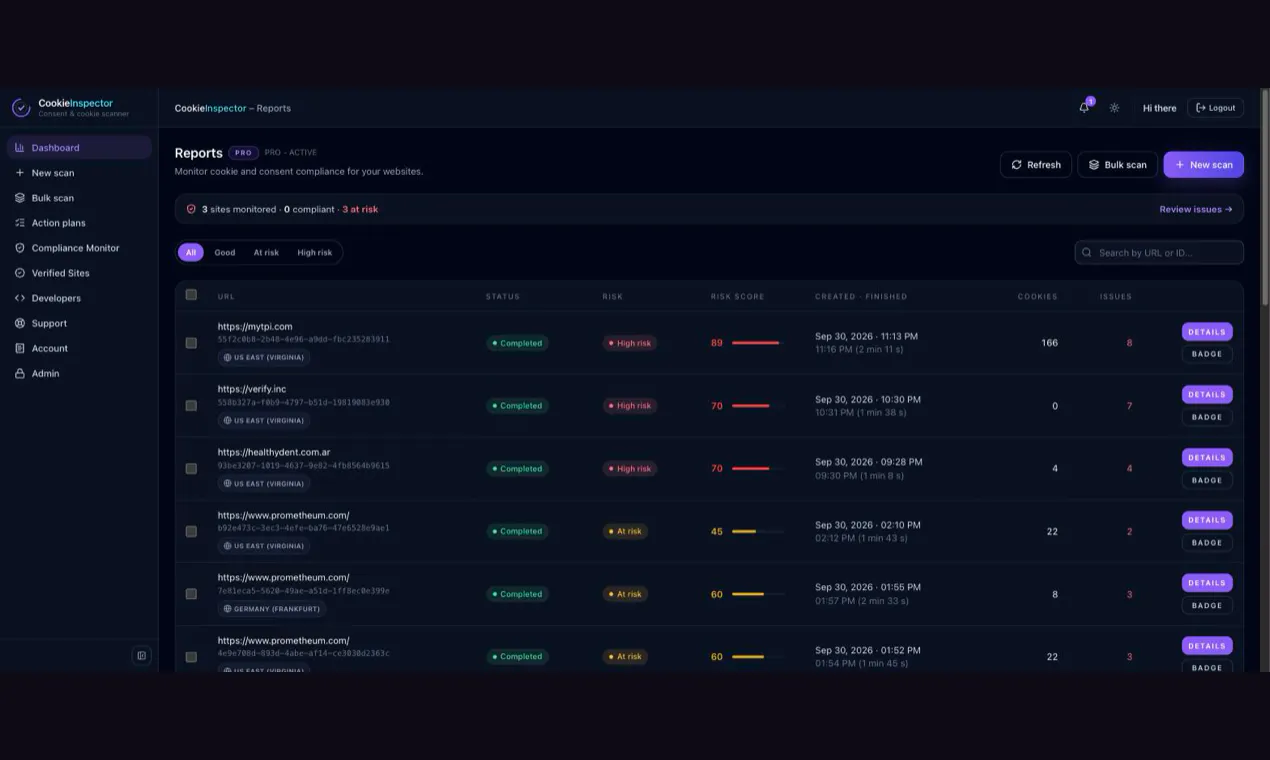This screenshot has height=760, width=1270.
Task: Click the plus icon beside New scan in sidebar
Action: tap(20, 173)
